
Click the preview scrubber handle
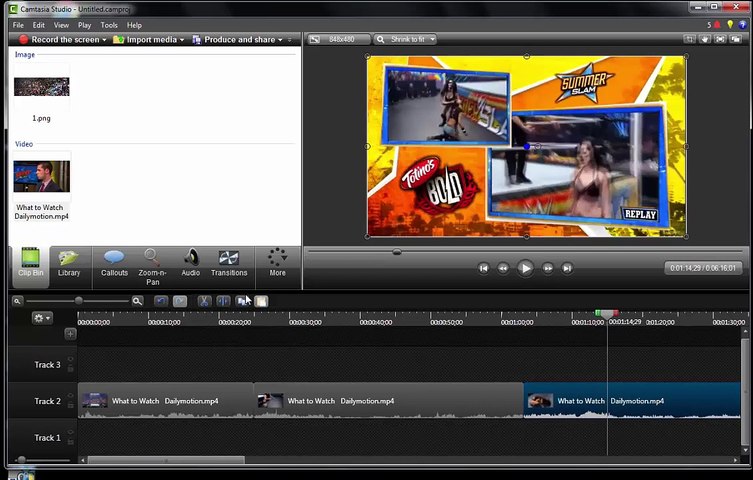pyautogui.click(x=397, y=252)
